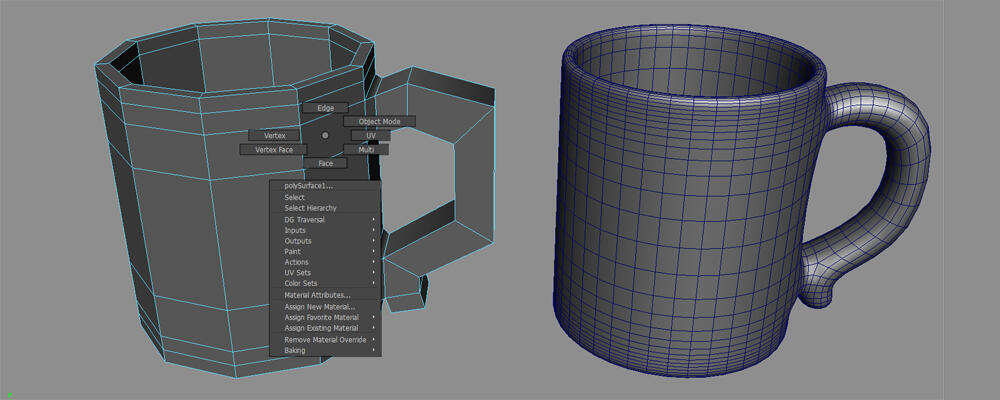
Task: Click Select in the context menu
Action: pyautogui.click(x=325, y=198)
